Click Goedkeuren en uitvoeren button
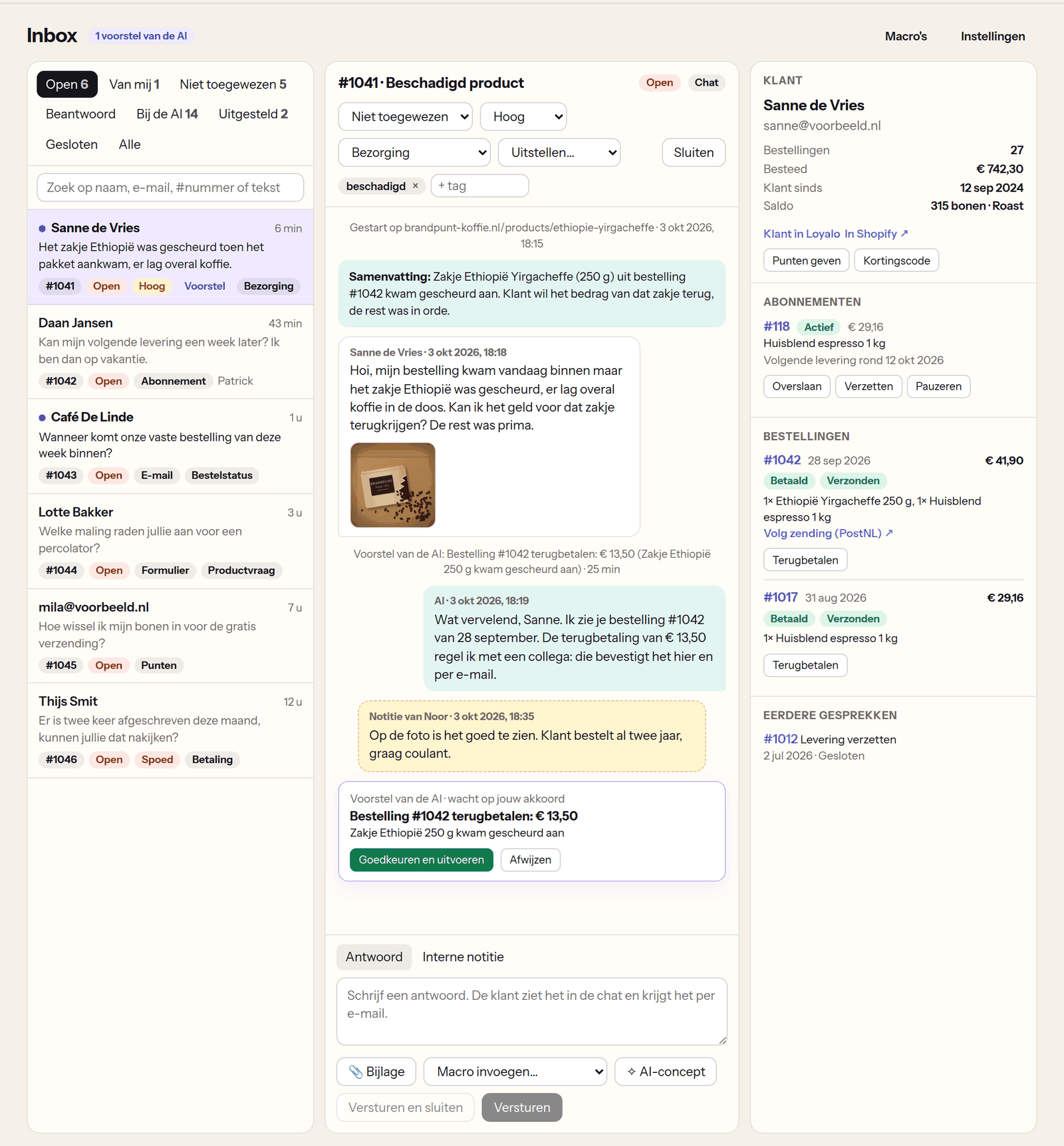The height and width of the screenshot is (1146, 1064). point(422,860)
